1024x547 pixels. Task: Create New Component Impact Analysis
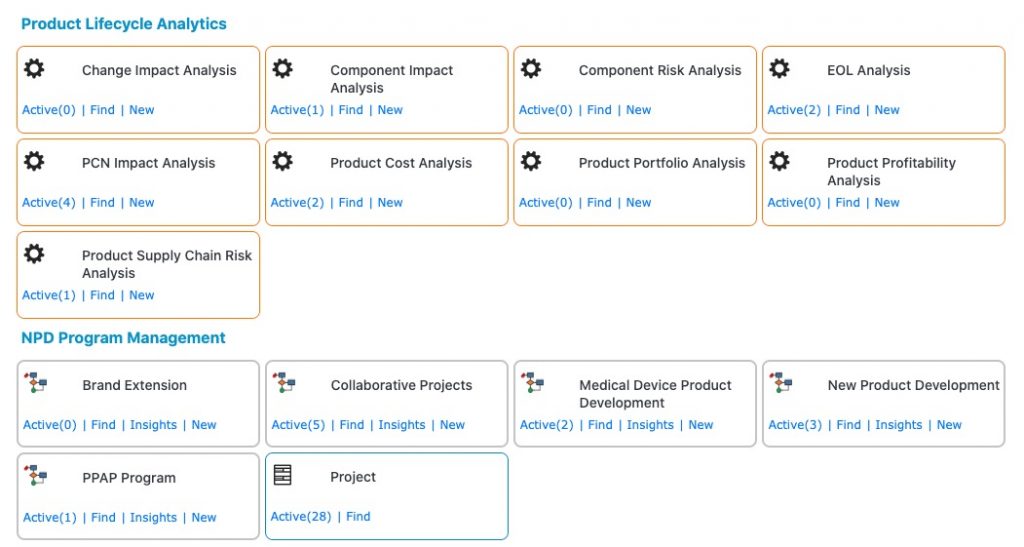click(390, 110)
